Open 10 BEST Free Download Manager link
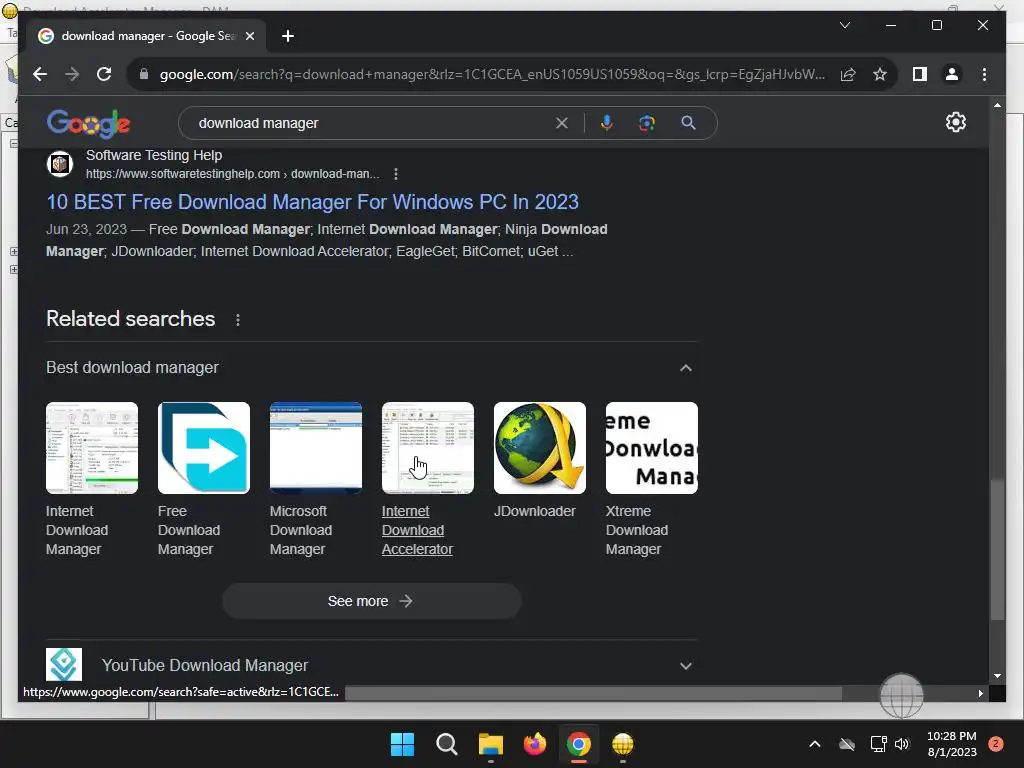This screenshot has height=768, width=1024. click(312, 202)
